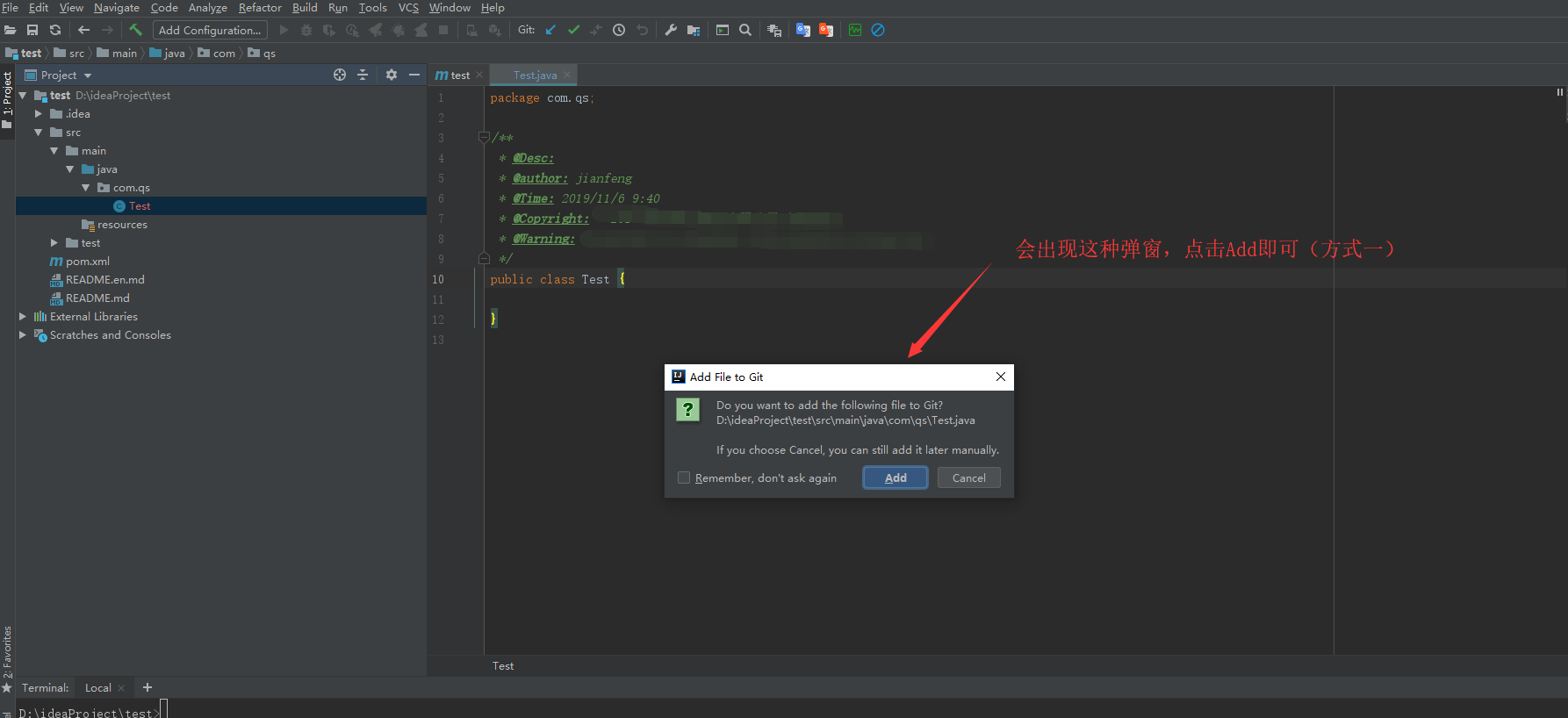Check Remember, don't ask again
The image size is (1568, 718).
point(684,477)
